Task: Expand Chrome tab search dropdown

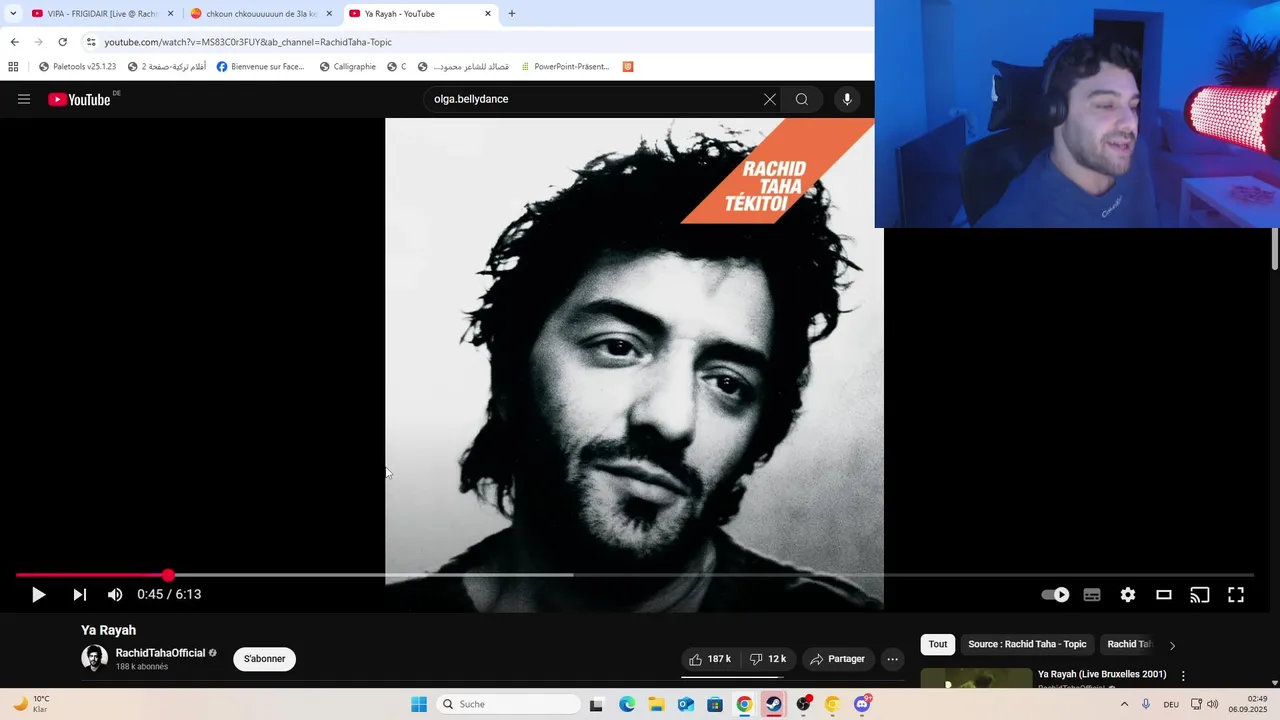Action: point(13,14)
